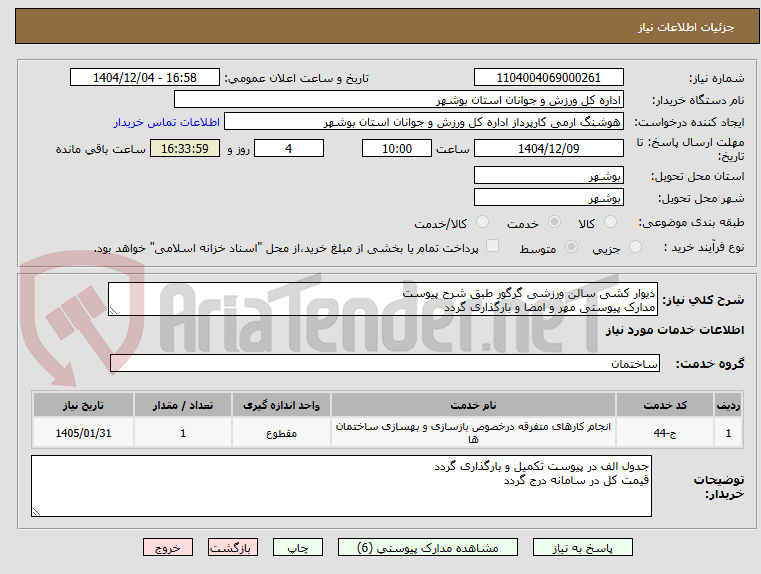Viewport: 761px width, 574px height.
Task: Click the توضیحات خریدار text area
Action: coord(342,486)
